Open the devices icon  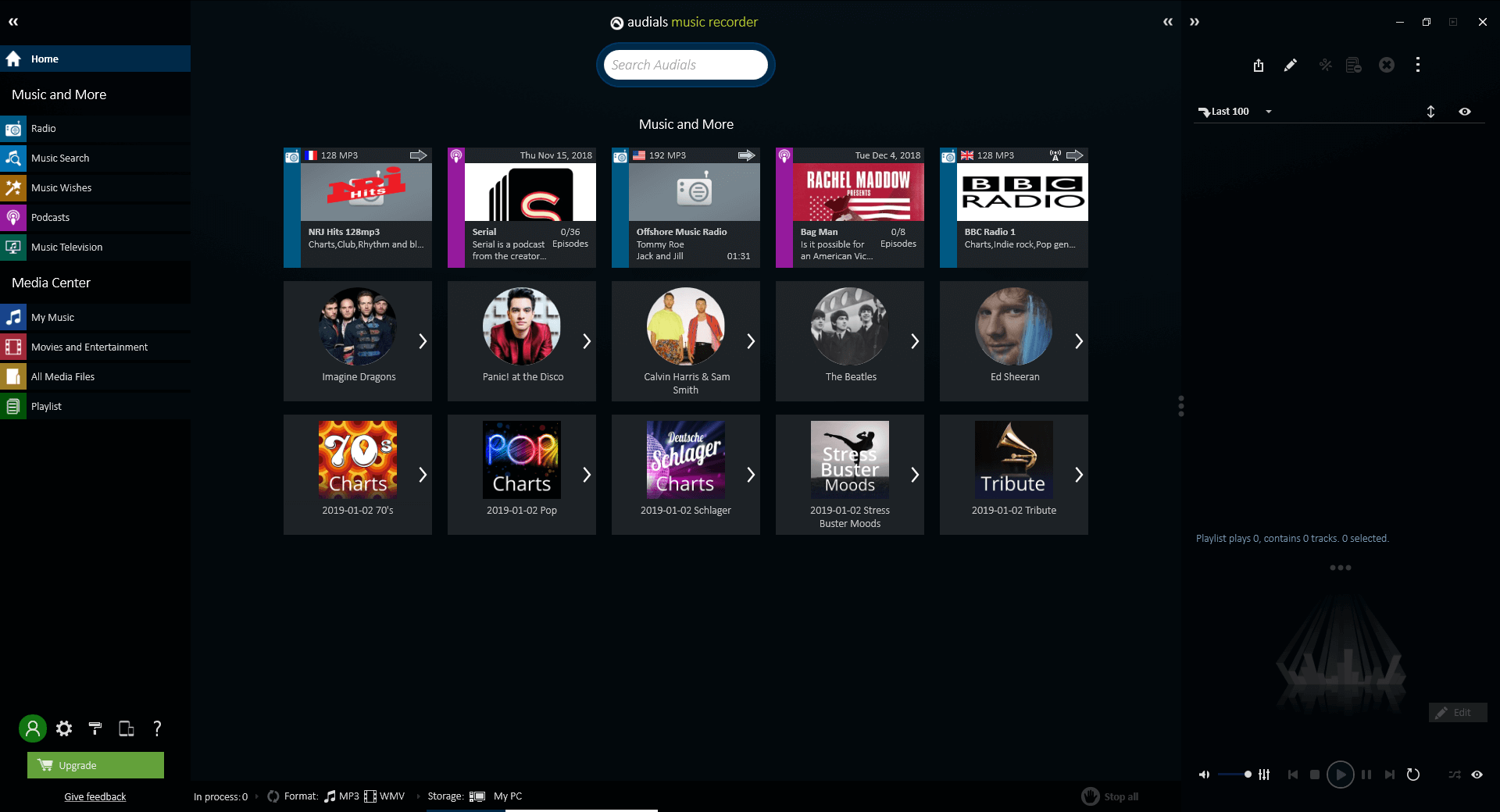pos(126,728)
